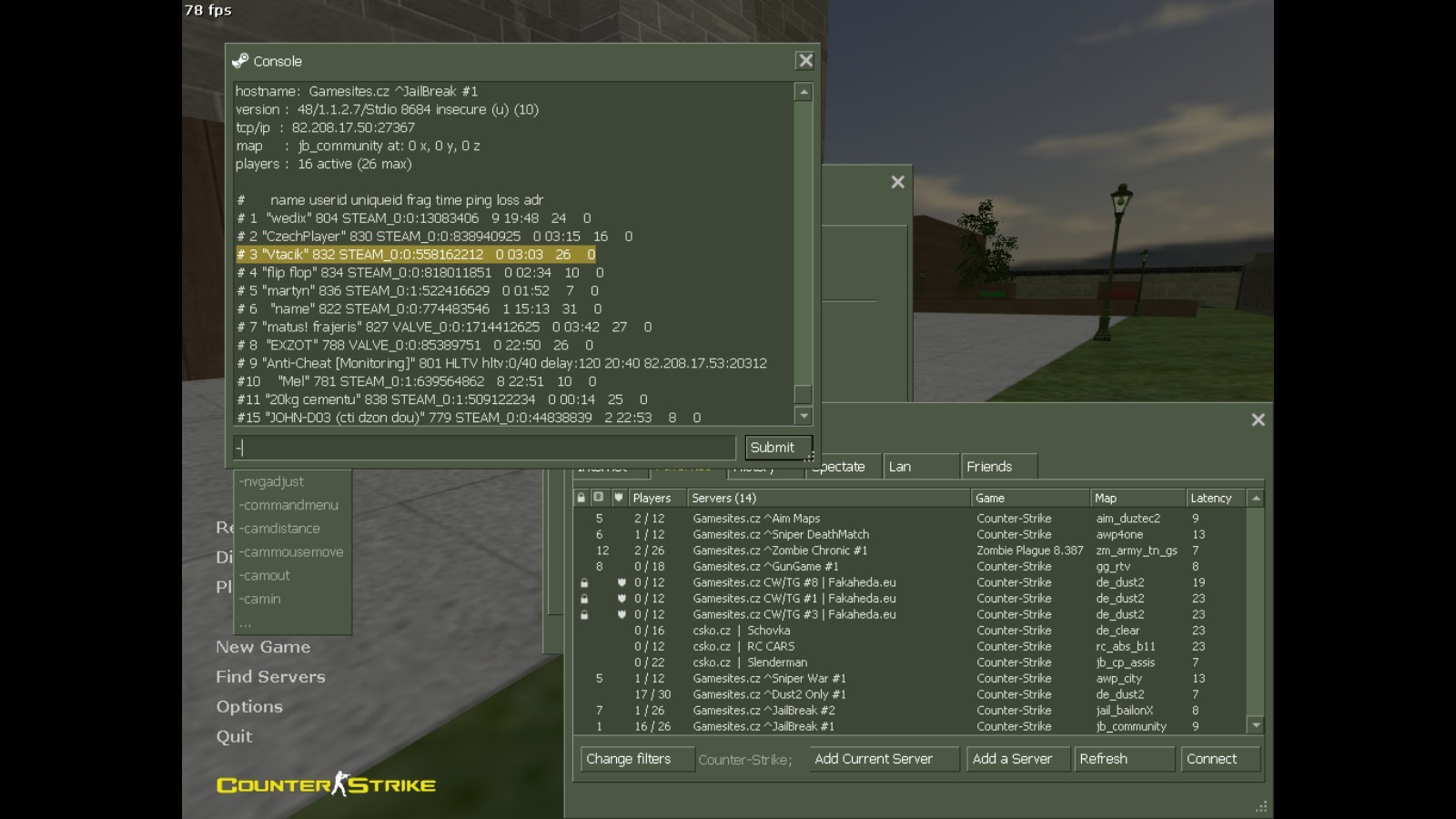Image resolution: width=1456 pixels, height=819 pixels.
Task: Select the csko.cz | Schovka server
Action: (910, 631)
